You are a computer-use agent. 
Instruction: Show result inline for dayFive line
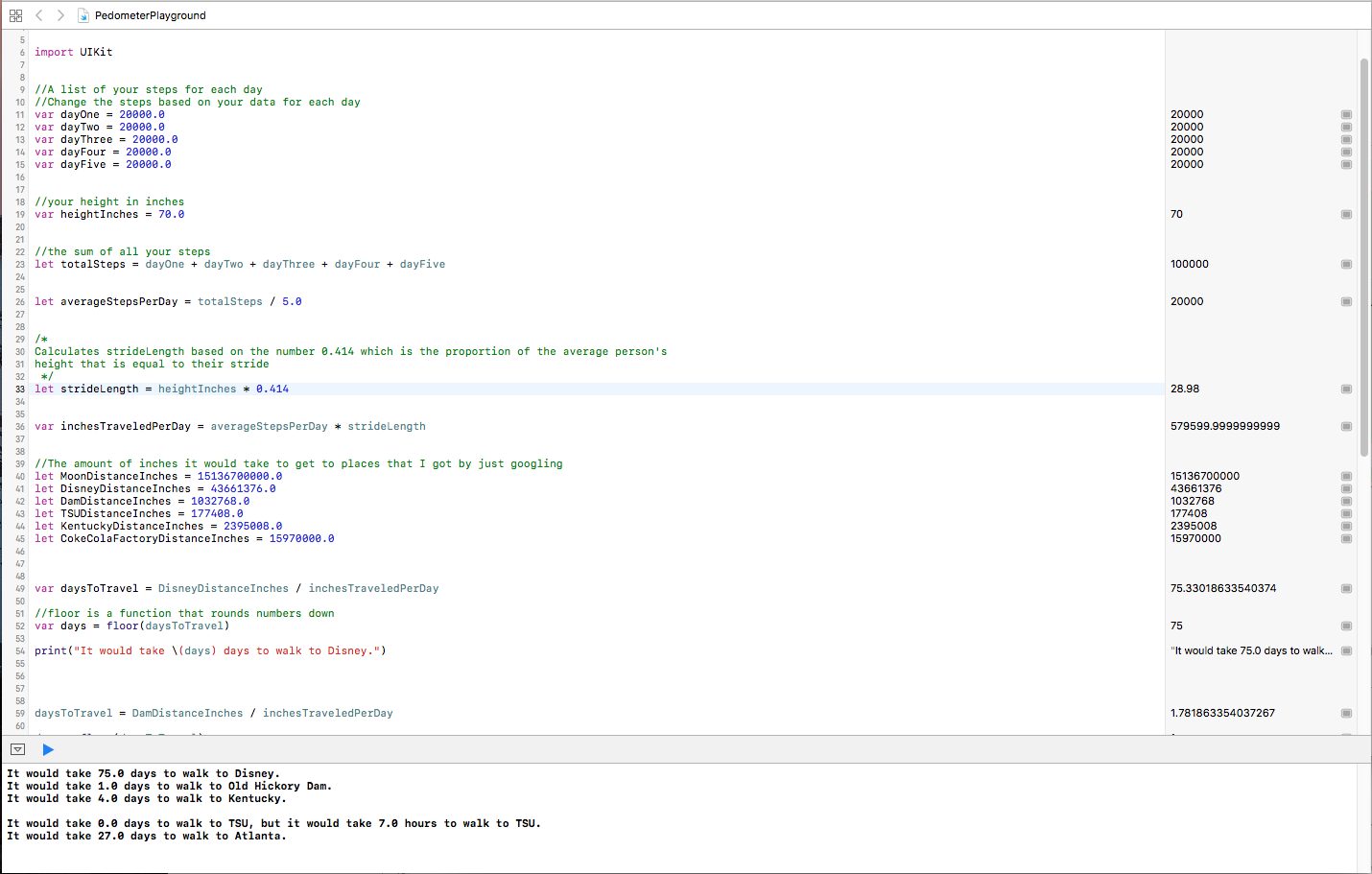click(1346, 164)
